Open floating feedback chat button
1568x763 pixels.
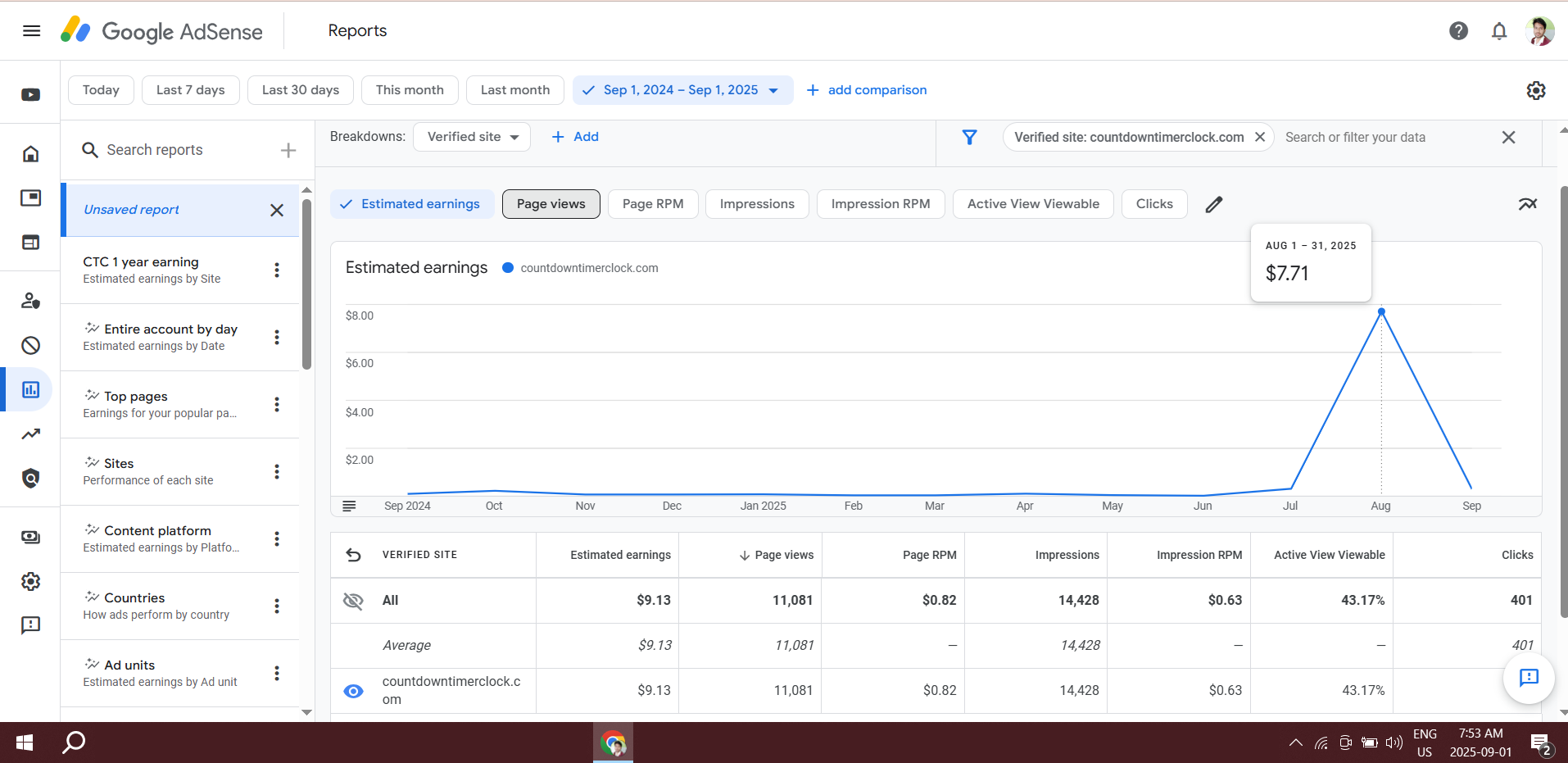pos(1529,678)
